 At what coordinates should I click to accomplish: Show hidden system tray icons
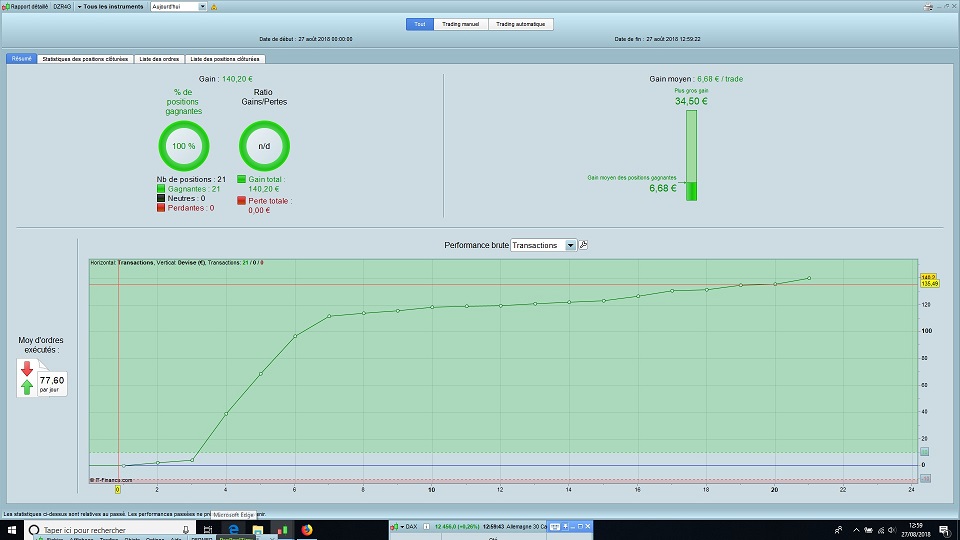point(856,530)
